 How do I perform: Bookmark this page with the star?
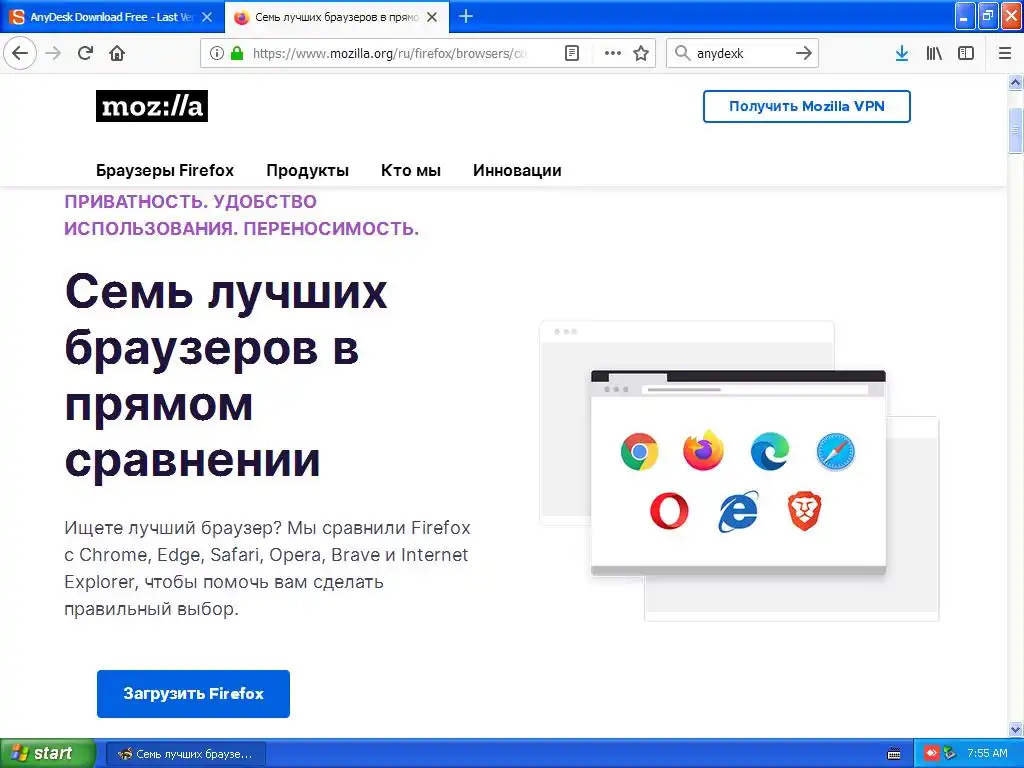click(641, 53)
